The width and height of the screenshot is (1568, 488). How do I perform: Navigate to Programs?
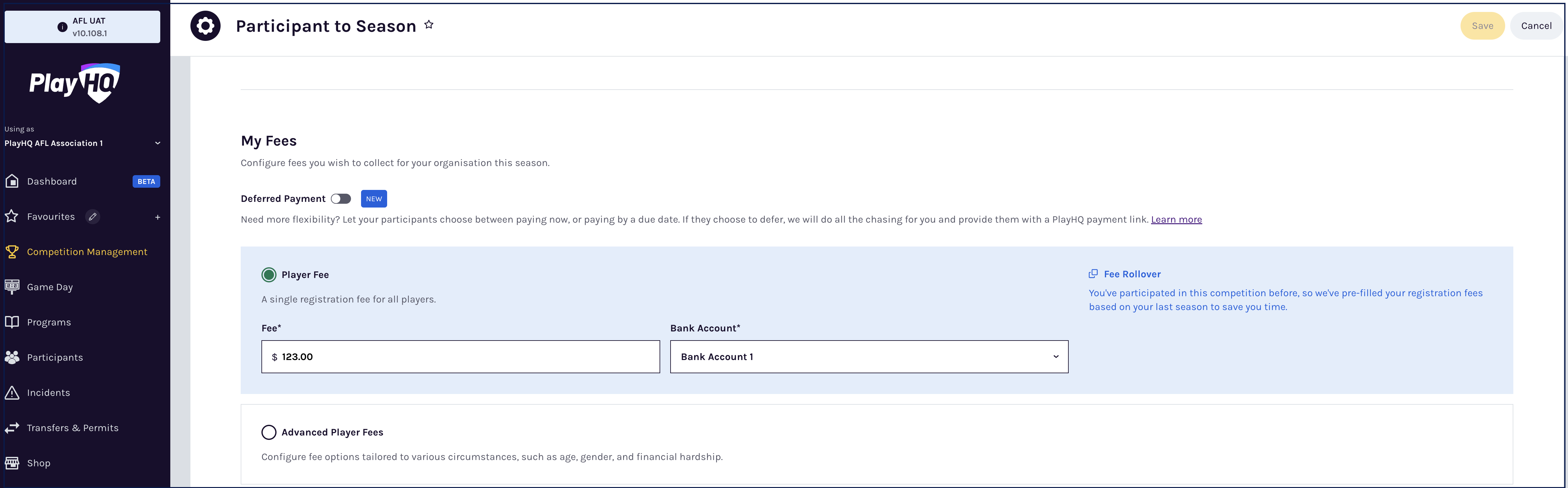(49, 322)
